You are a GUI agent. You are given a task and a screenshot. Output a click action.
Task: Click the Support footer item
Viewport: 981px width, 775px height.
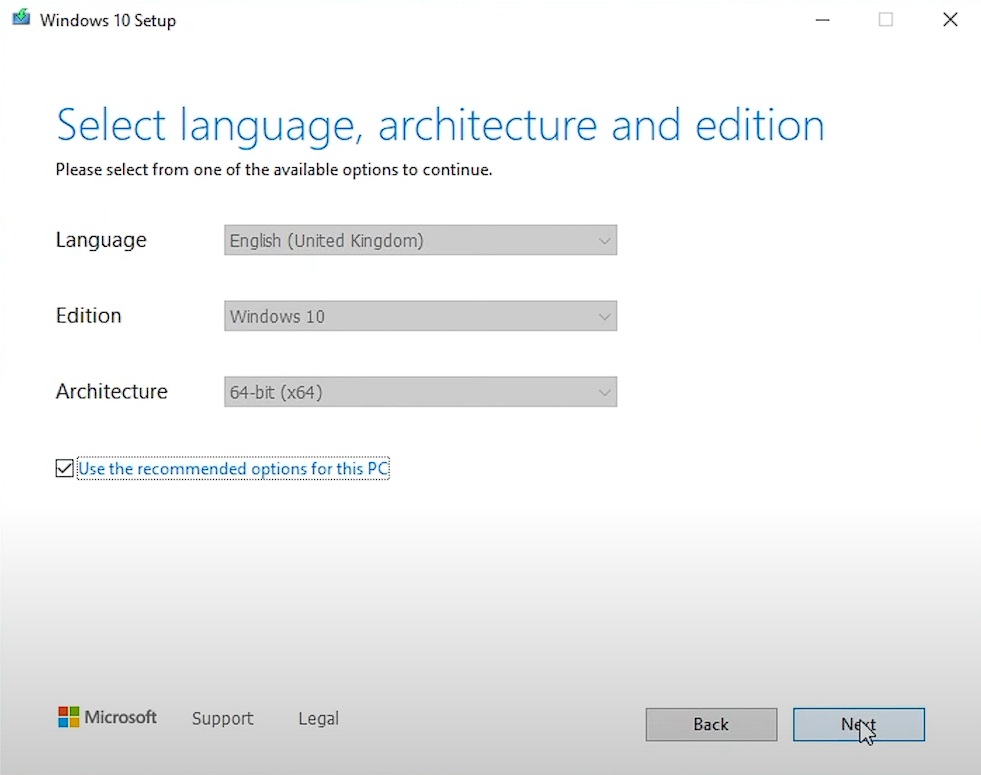pos(222,718)
